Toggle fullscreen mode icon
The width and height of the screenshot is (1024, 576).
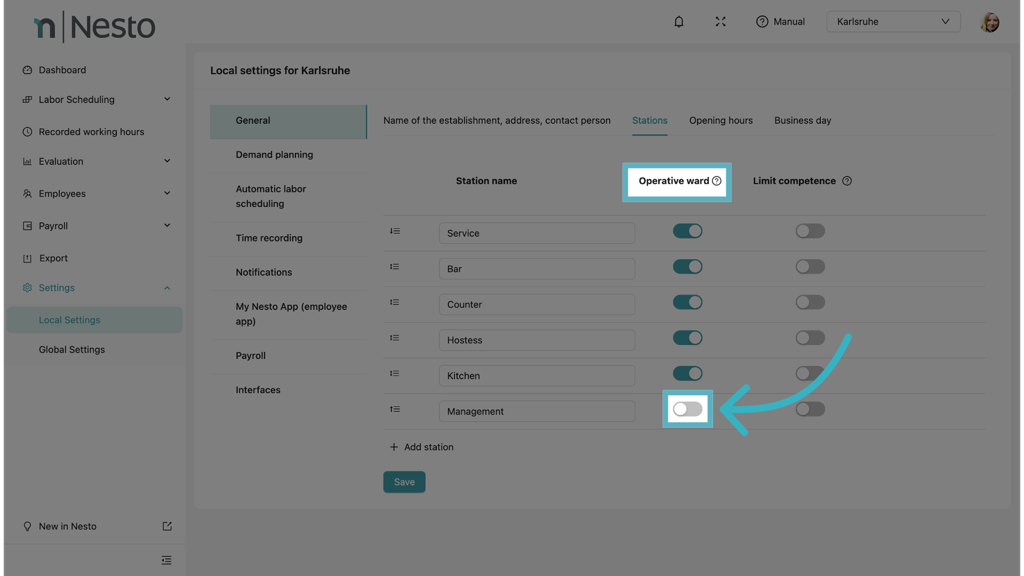(x=720, y=22)
